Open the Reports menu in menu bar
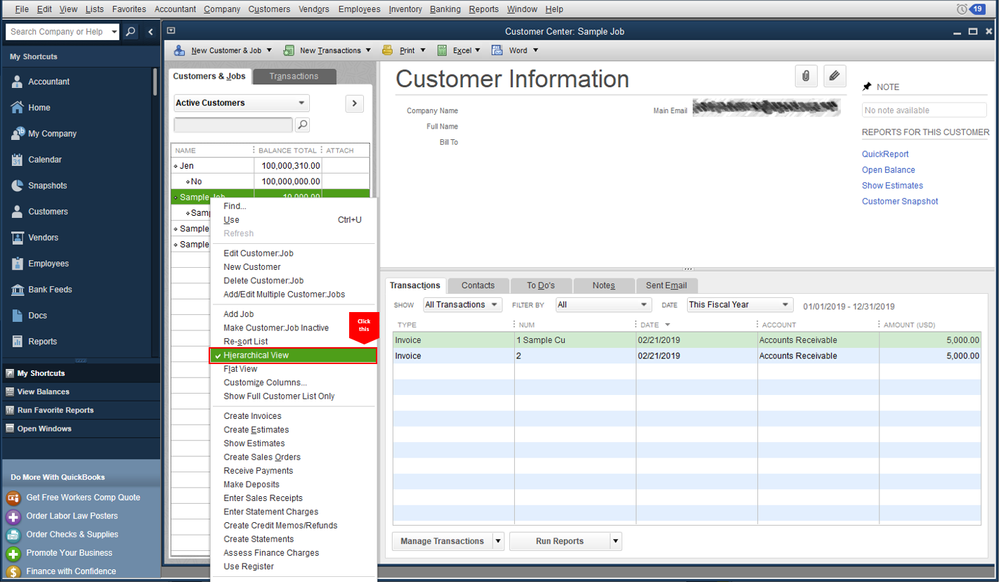This screenshot has width=999, height=582. point(483,9)
